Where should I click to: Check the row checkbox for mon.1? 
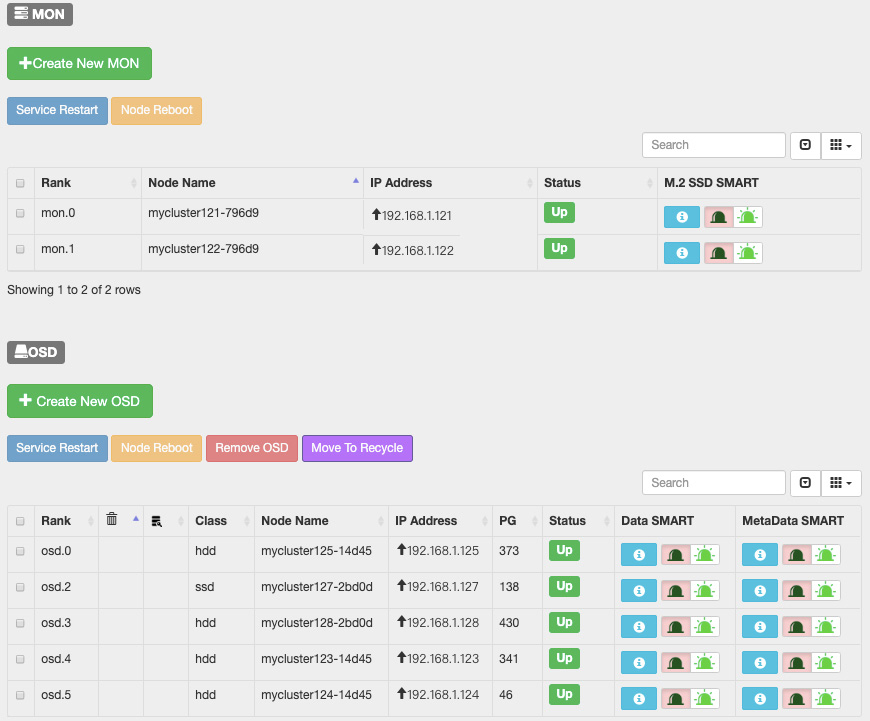(x=20, y=248)
